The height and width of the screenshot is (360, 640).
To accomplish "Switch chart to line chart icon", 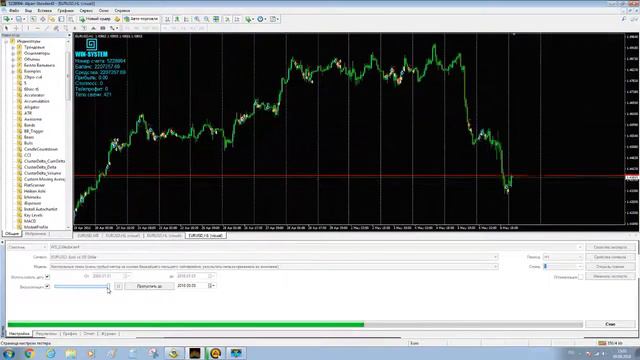I will pos(187,19).
